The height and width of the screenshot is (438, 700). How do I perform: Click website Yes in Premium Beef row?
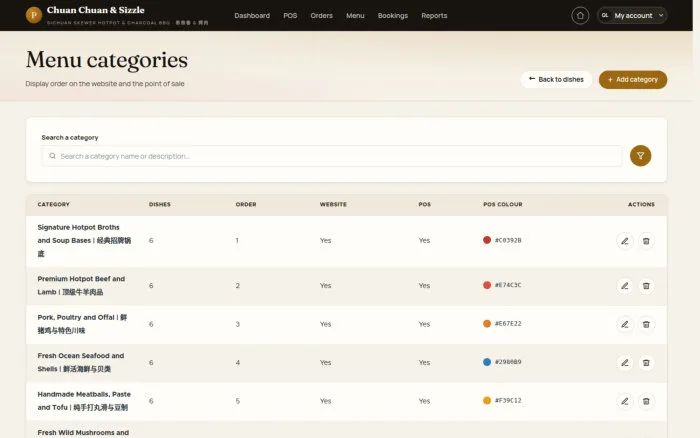click(325, 285)
